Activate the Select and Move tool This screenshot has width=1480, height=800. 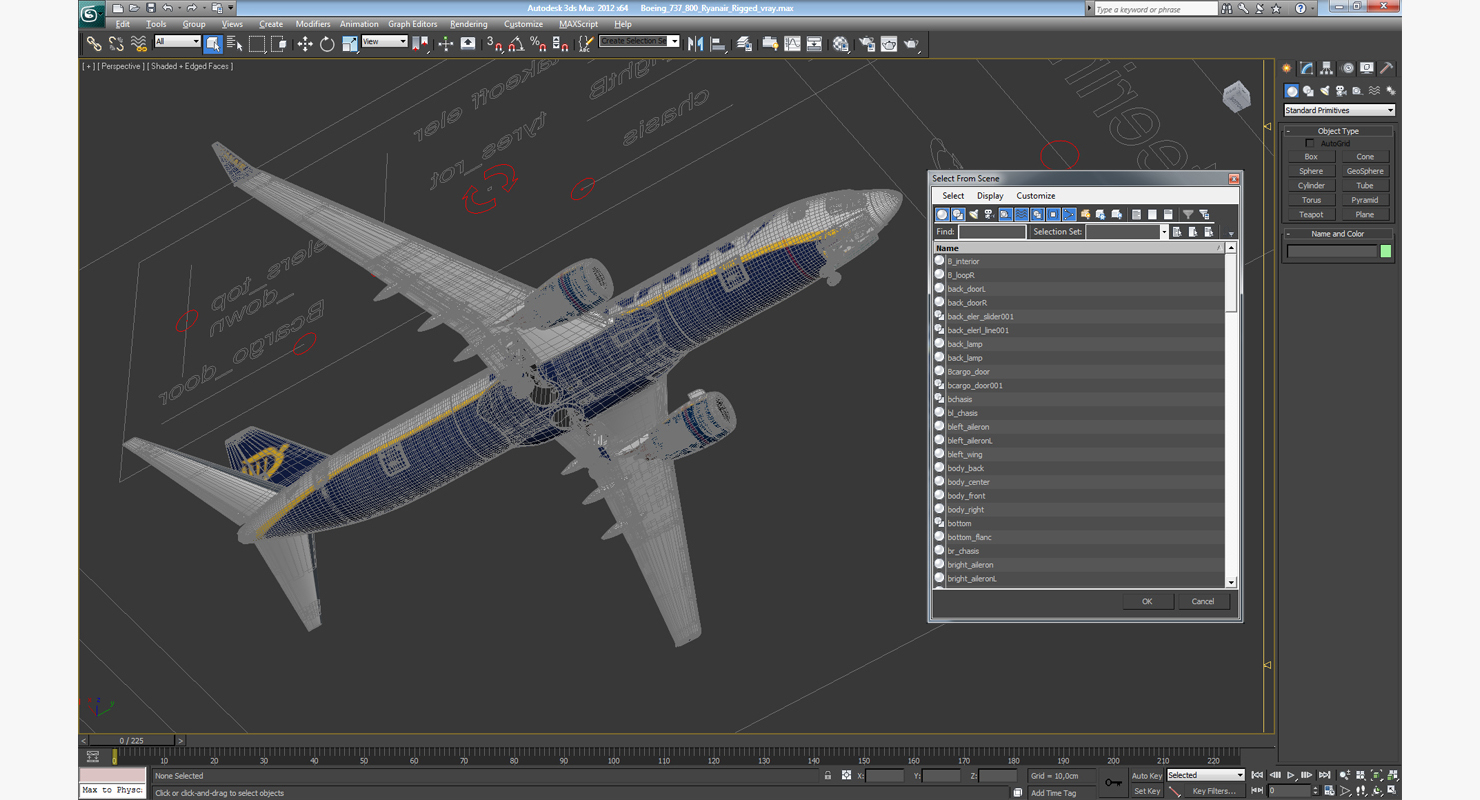tap(304, 44)
